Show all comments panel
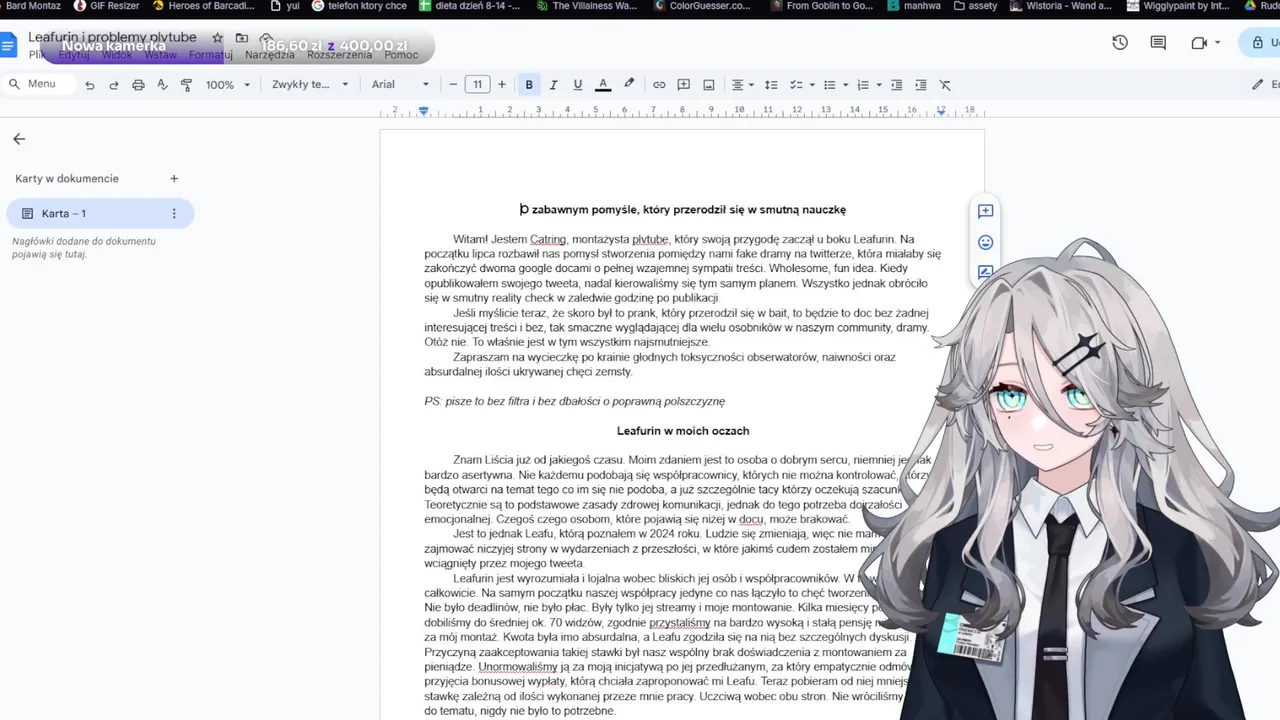 tap(1158, 43)
